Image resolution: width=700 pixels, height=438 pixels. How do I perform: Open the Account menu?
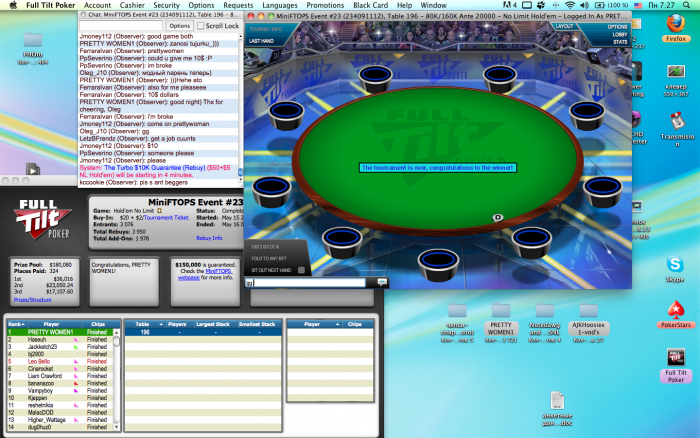coord(97,5)
